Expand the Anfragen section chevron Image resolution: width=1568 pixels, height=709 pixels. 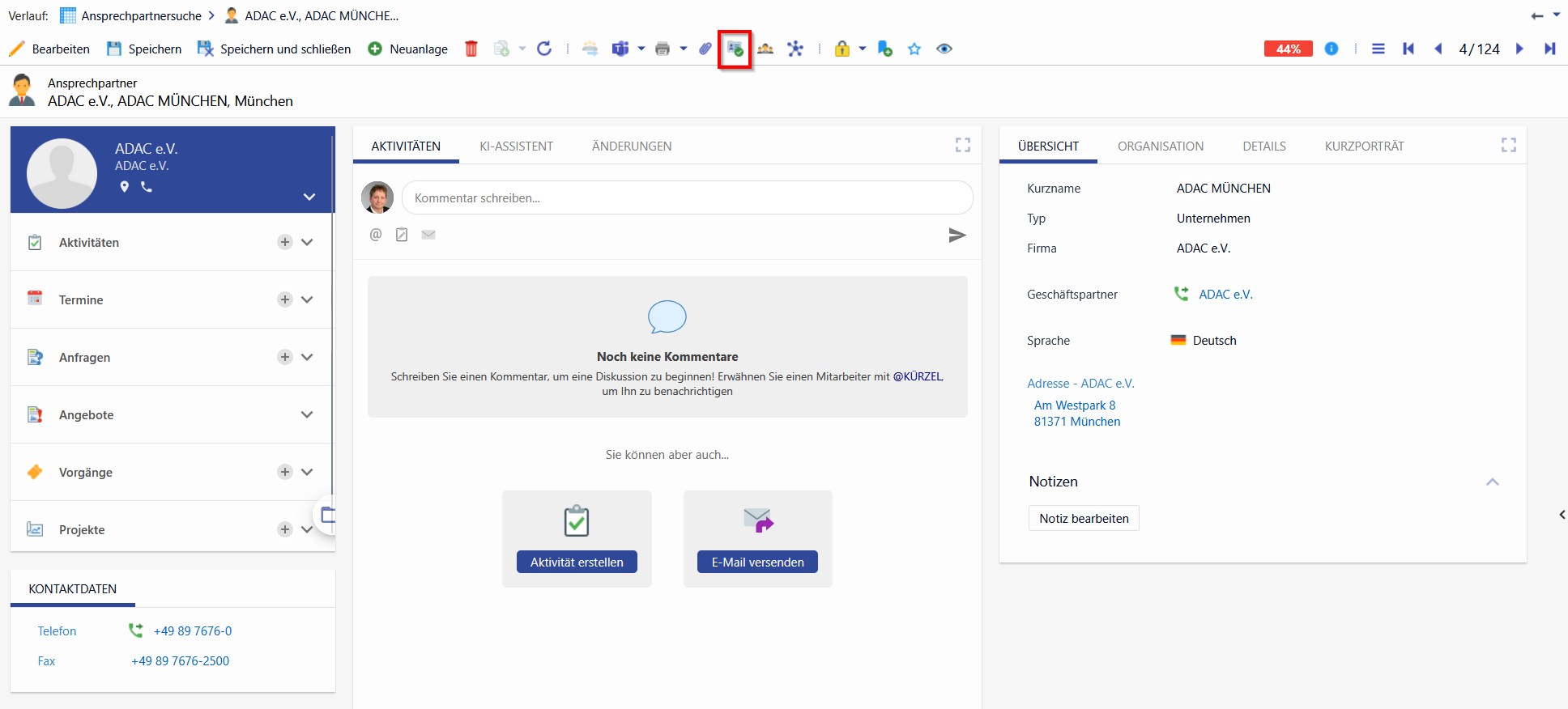point(307,357)
